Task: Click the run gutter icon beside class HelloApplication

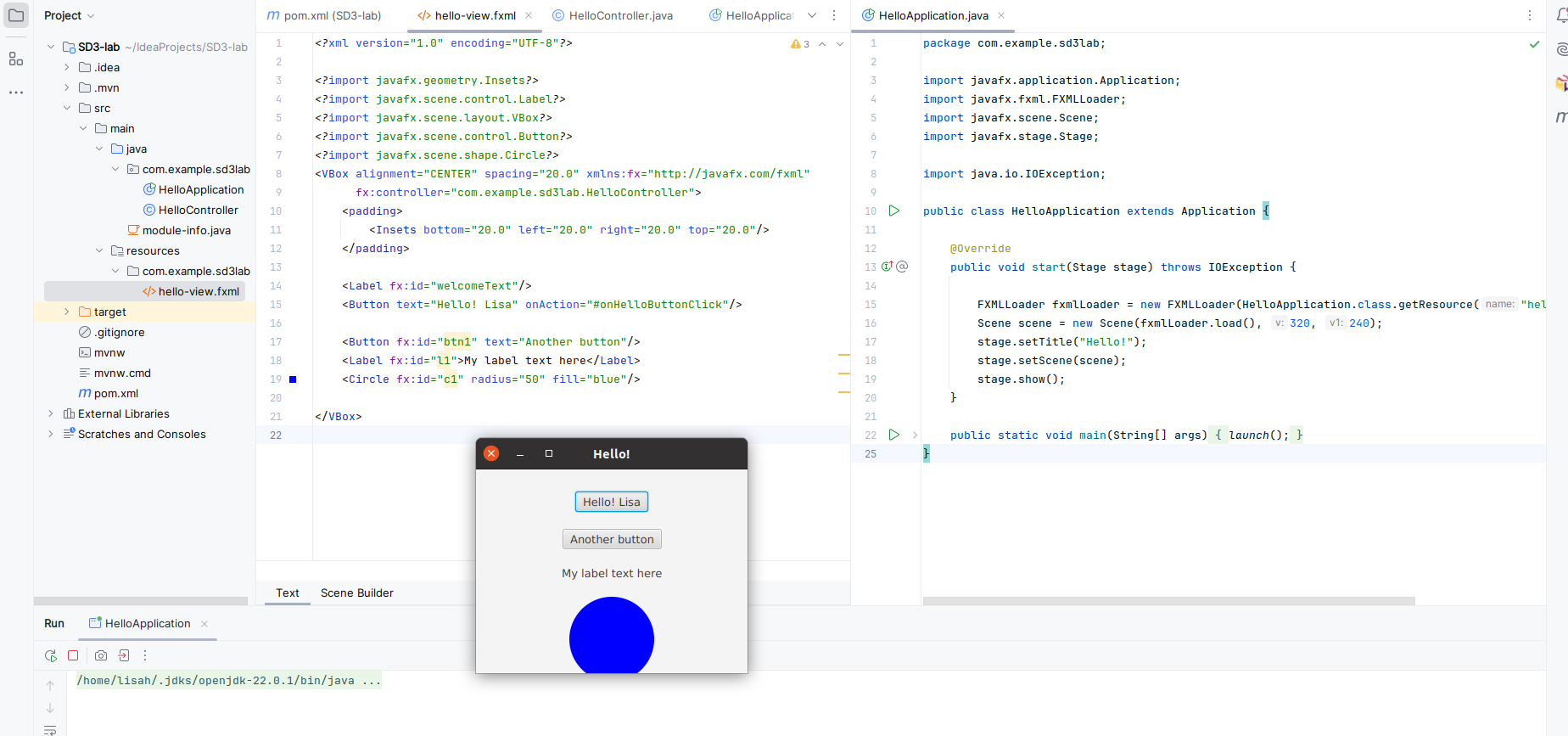Action: click(894, 211)
